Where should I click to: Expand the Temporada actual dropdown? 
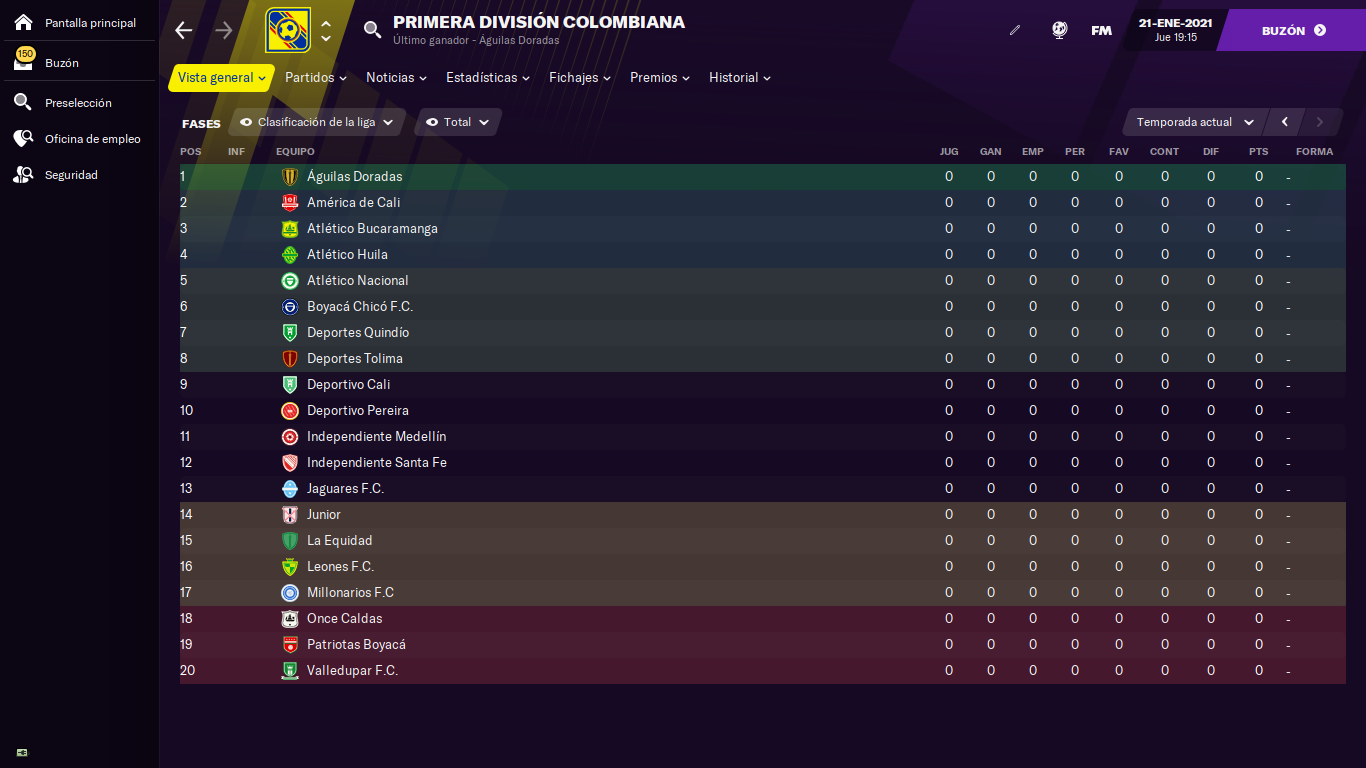click(1195, 122)
